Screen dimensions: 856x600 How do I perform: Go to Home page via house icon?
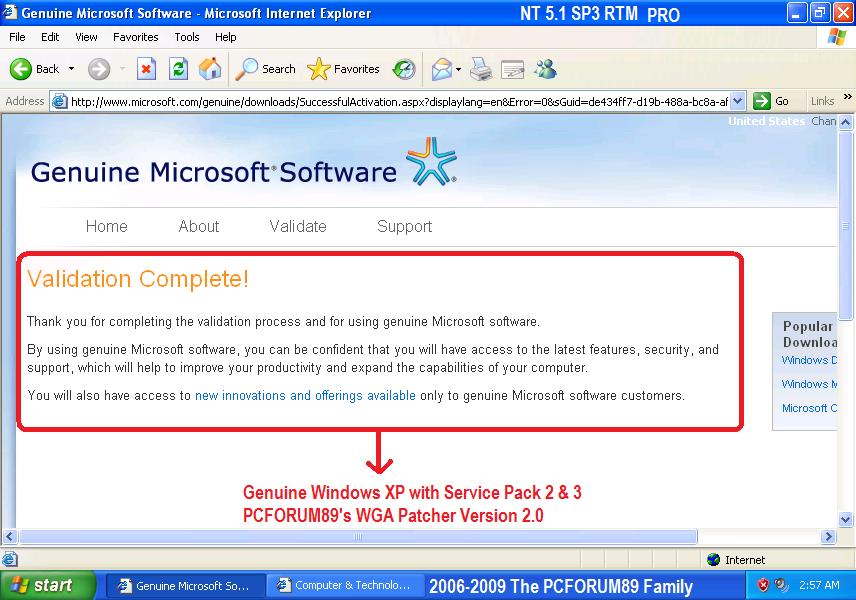pos(210,69)
